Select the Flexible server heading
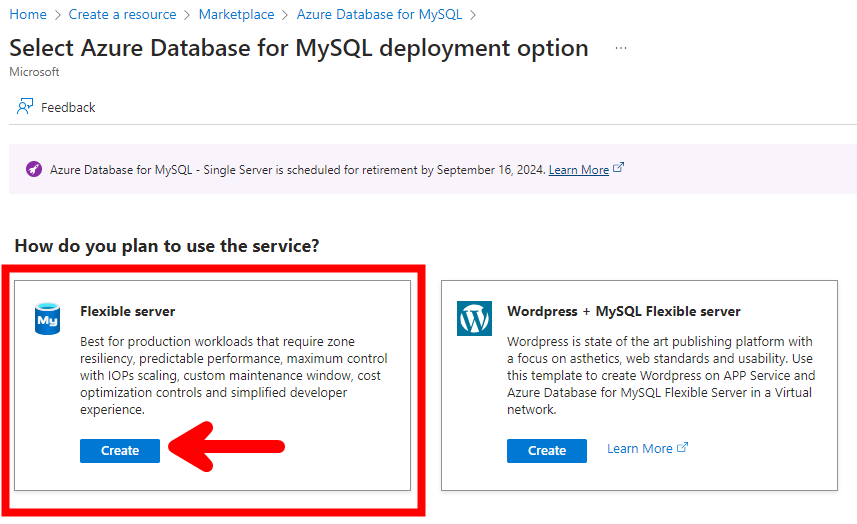857x524 pixels. pos(127,311)
